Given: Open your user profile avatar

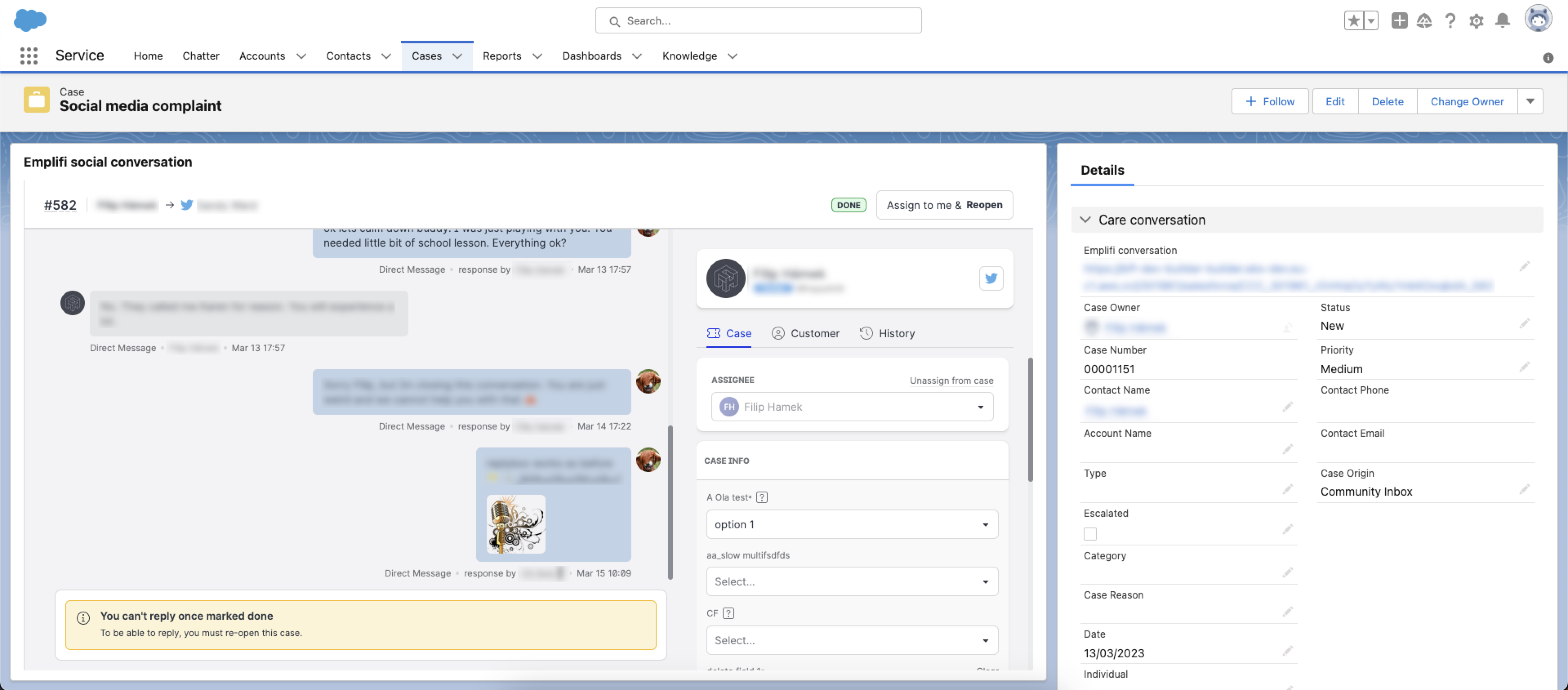Looking at the screenshot, I should (x=1538, y=19).
